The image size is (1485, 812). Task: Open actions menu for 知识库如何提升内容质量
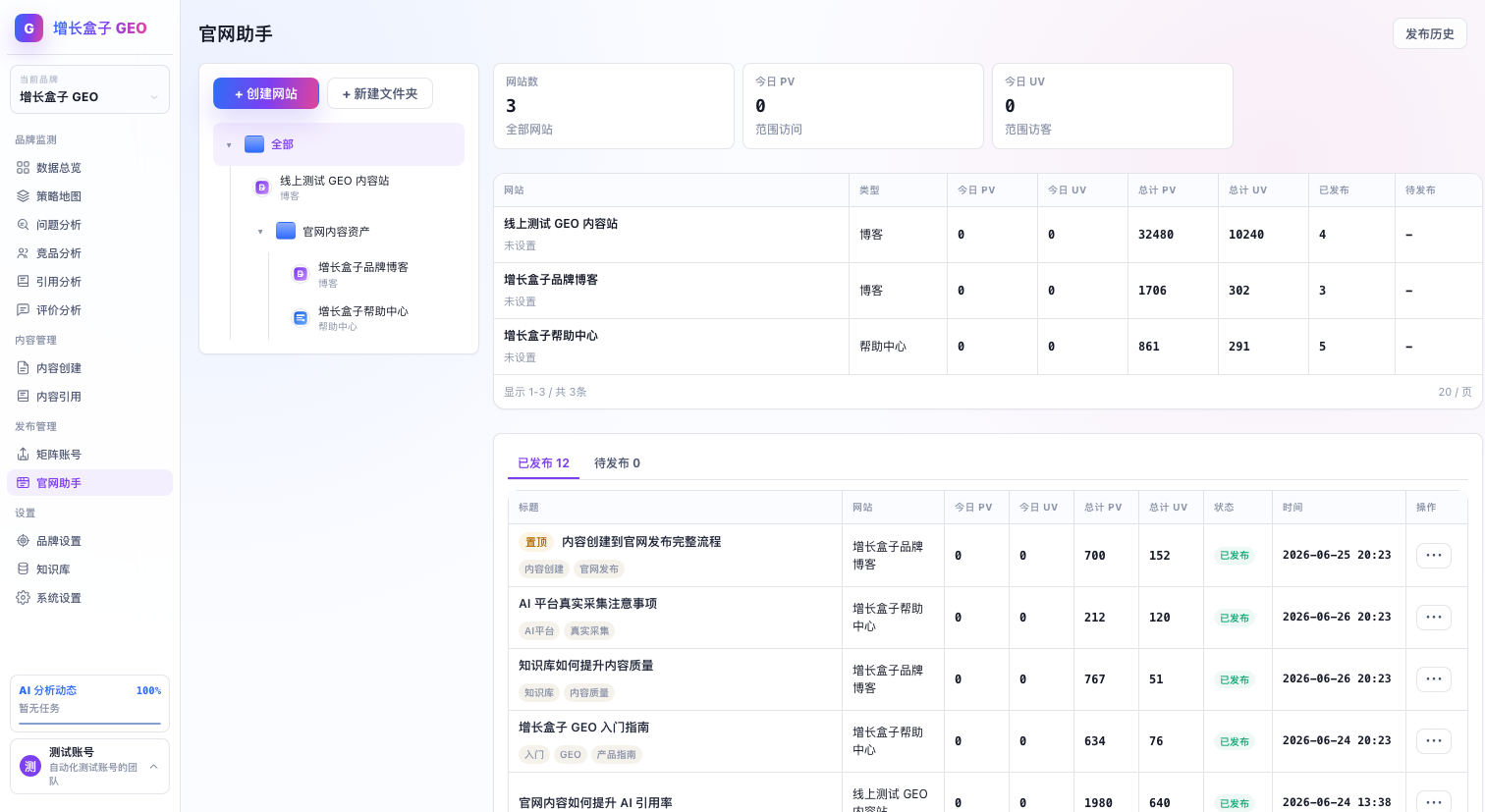pos(1434,679)
